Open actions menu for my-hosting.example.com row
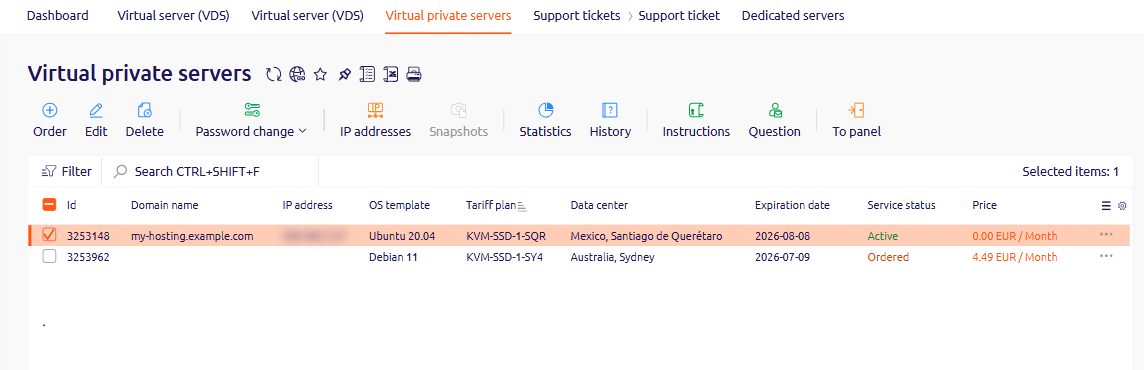 1106,235
